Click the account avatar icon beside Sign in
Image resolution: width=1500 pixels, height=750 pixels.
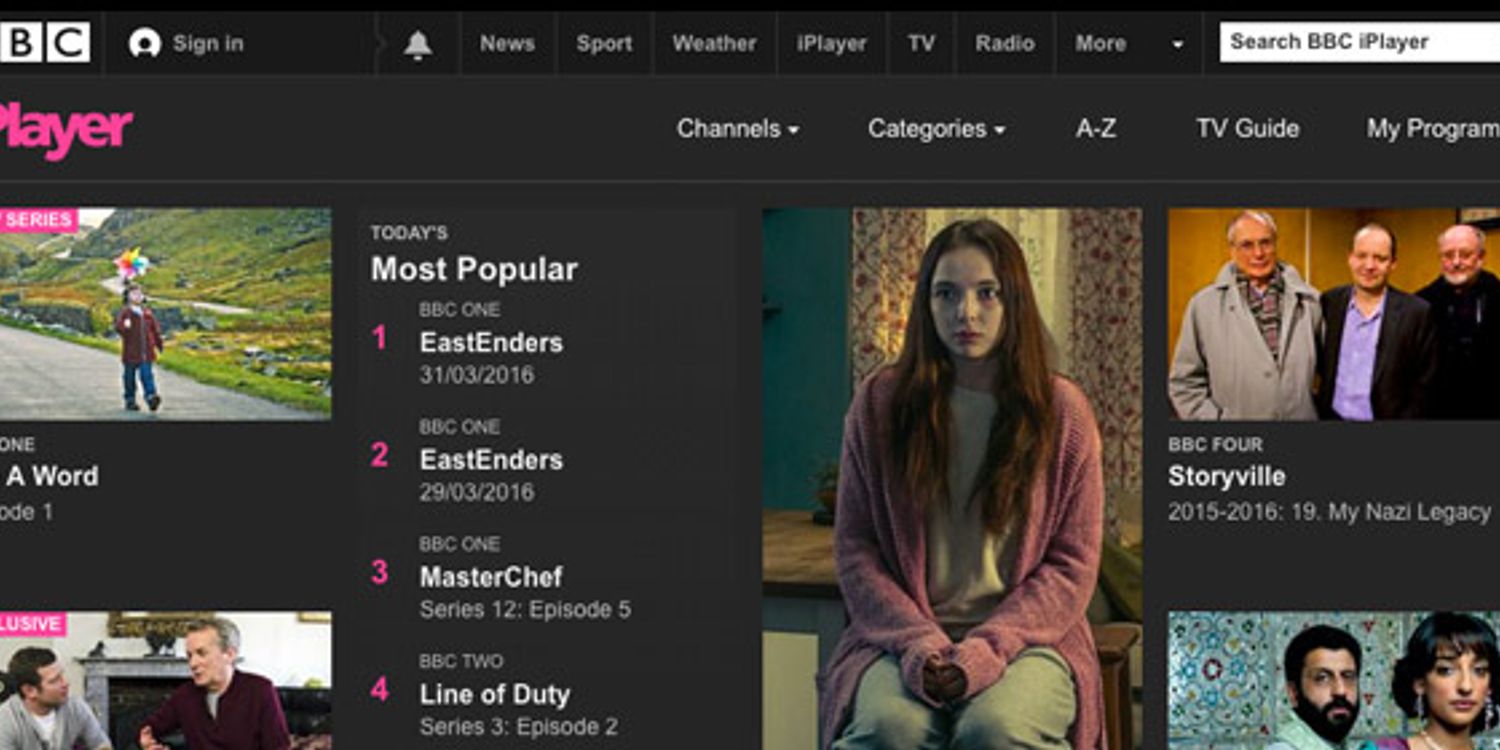click(145, 43)
